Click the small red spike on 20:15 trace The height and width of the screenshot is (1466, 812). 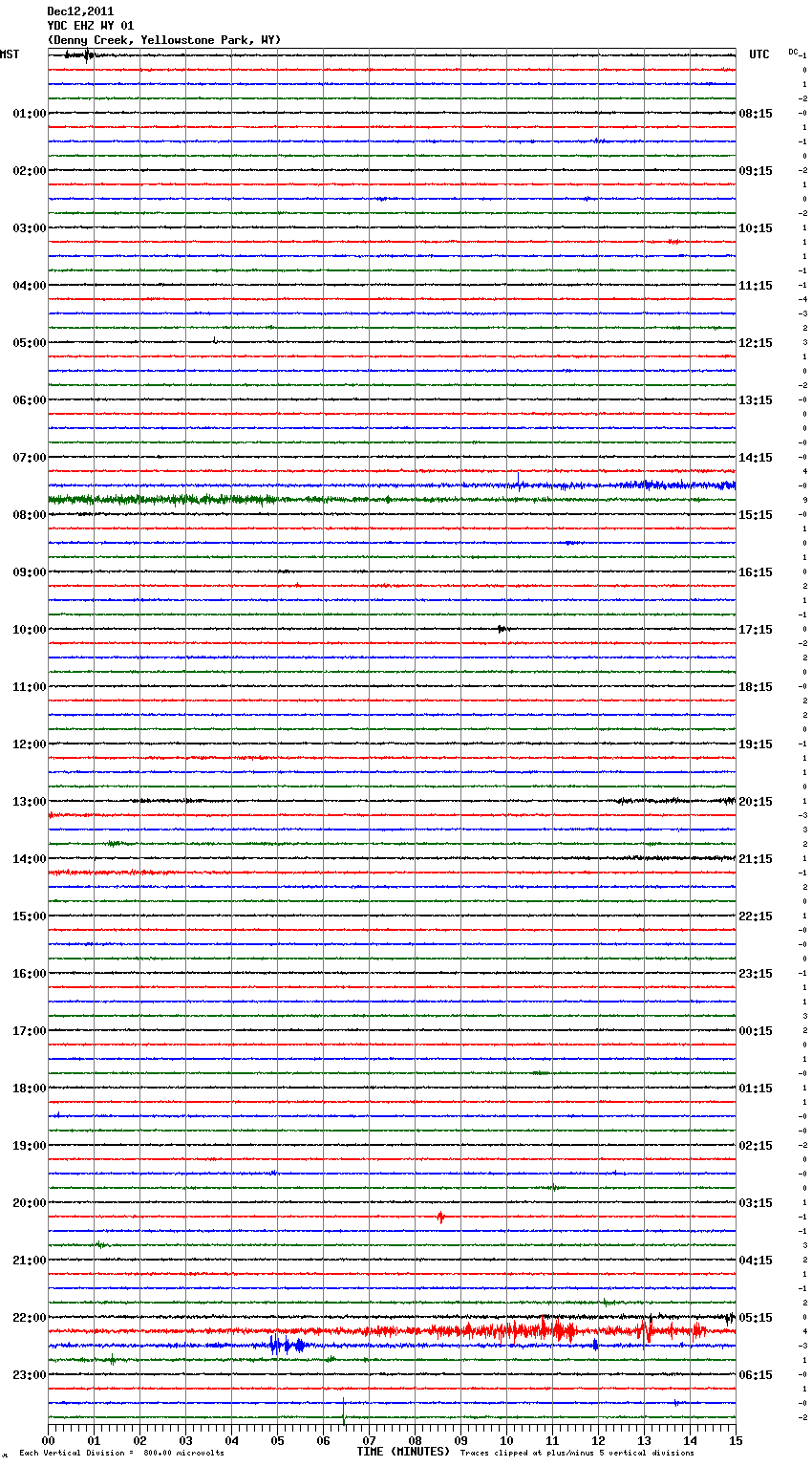coord(440,1218)
